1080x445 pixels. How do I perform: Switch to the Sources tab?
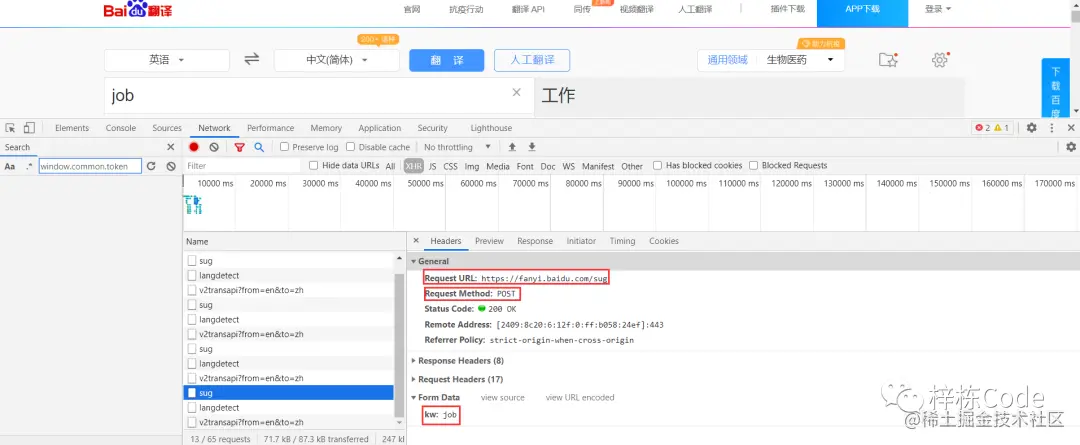167,128
